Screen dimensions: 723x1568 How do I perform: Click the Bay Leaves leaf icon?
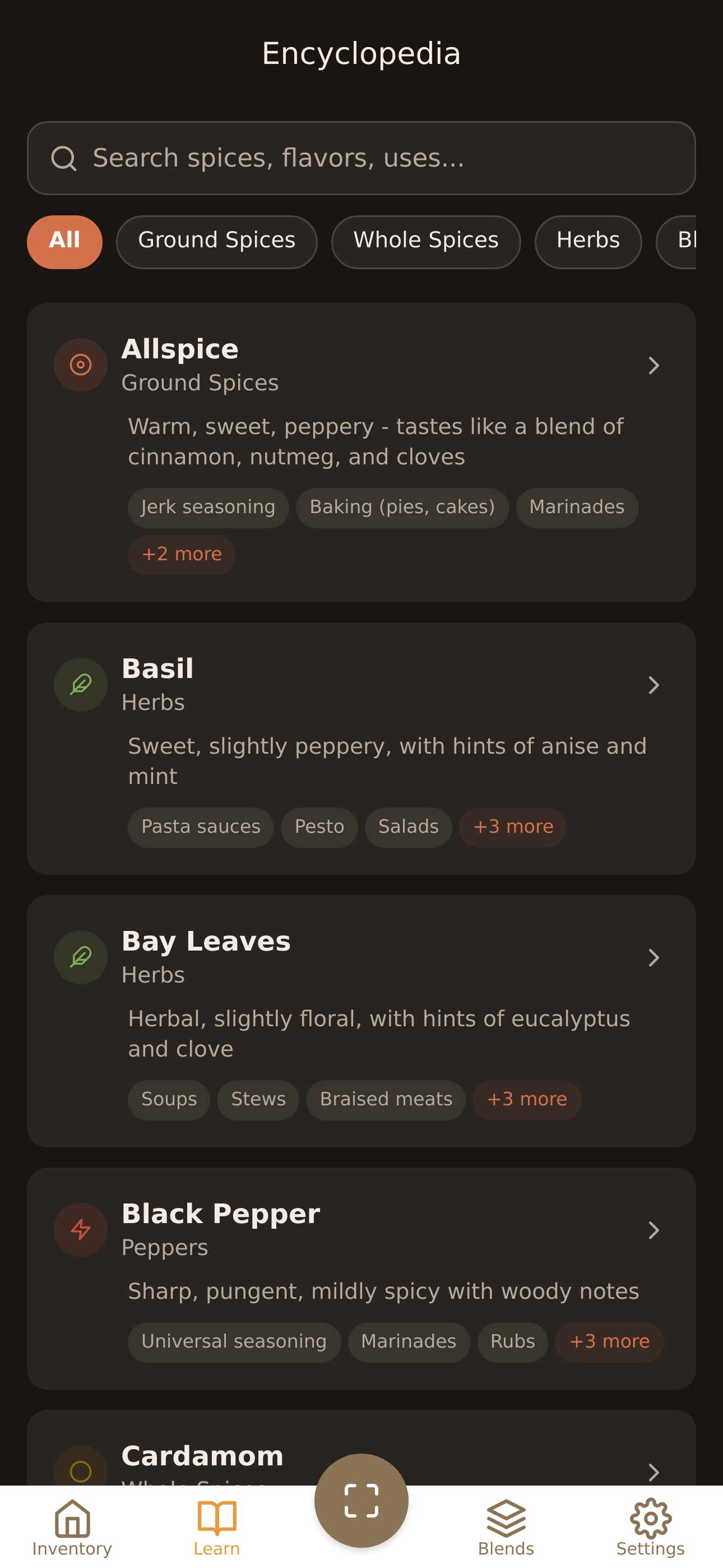80,956
